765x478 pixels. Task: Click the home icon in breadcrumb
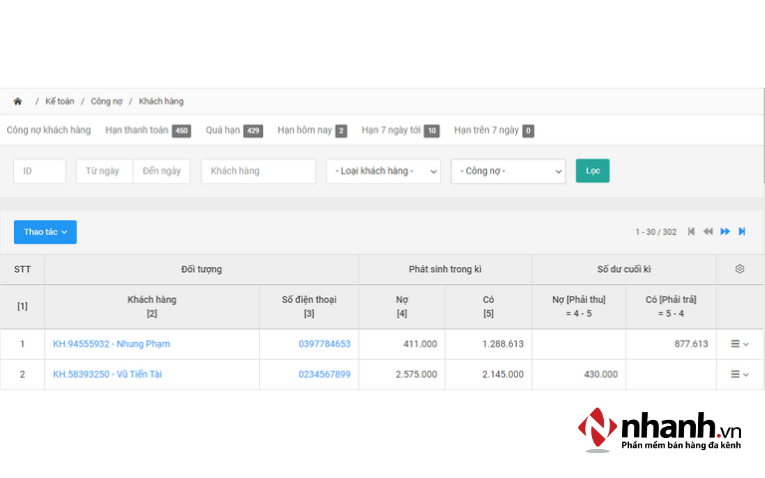17,101
